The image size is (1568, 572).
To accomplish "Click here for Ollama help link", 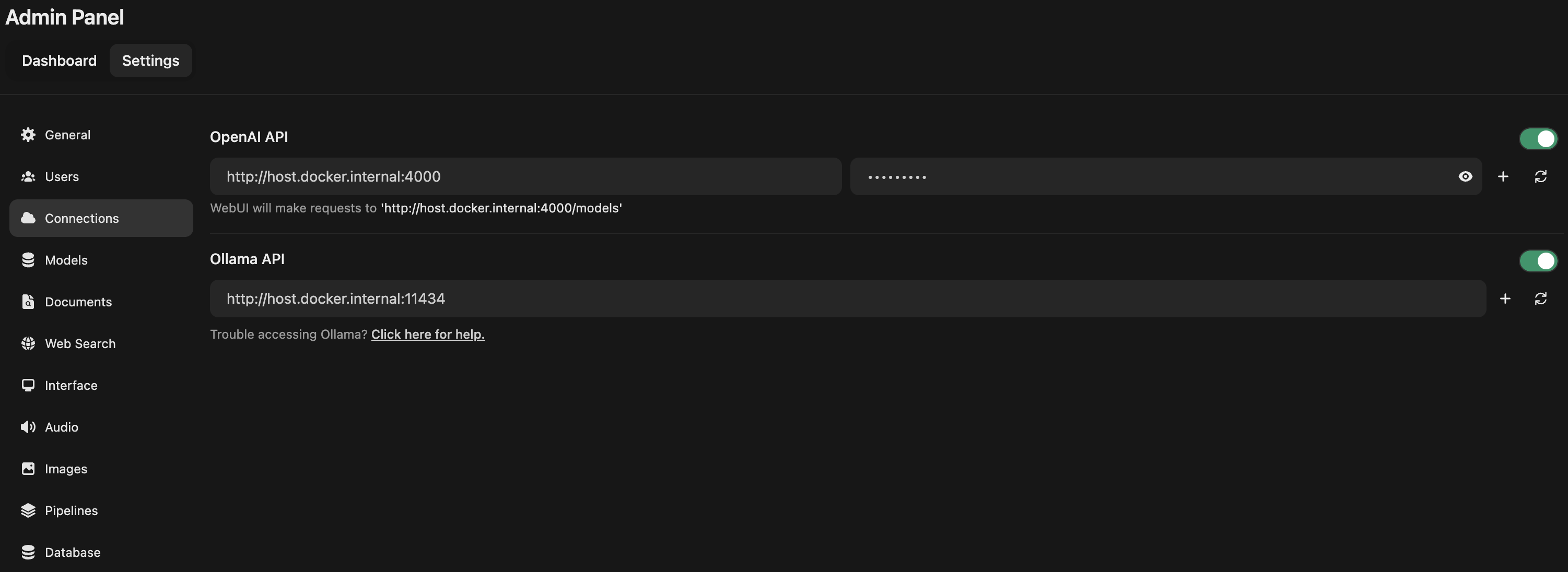I will pos(428,333).
